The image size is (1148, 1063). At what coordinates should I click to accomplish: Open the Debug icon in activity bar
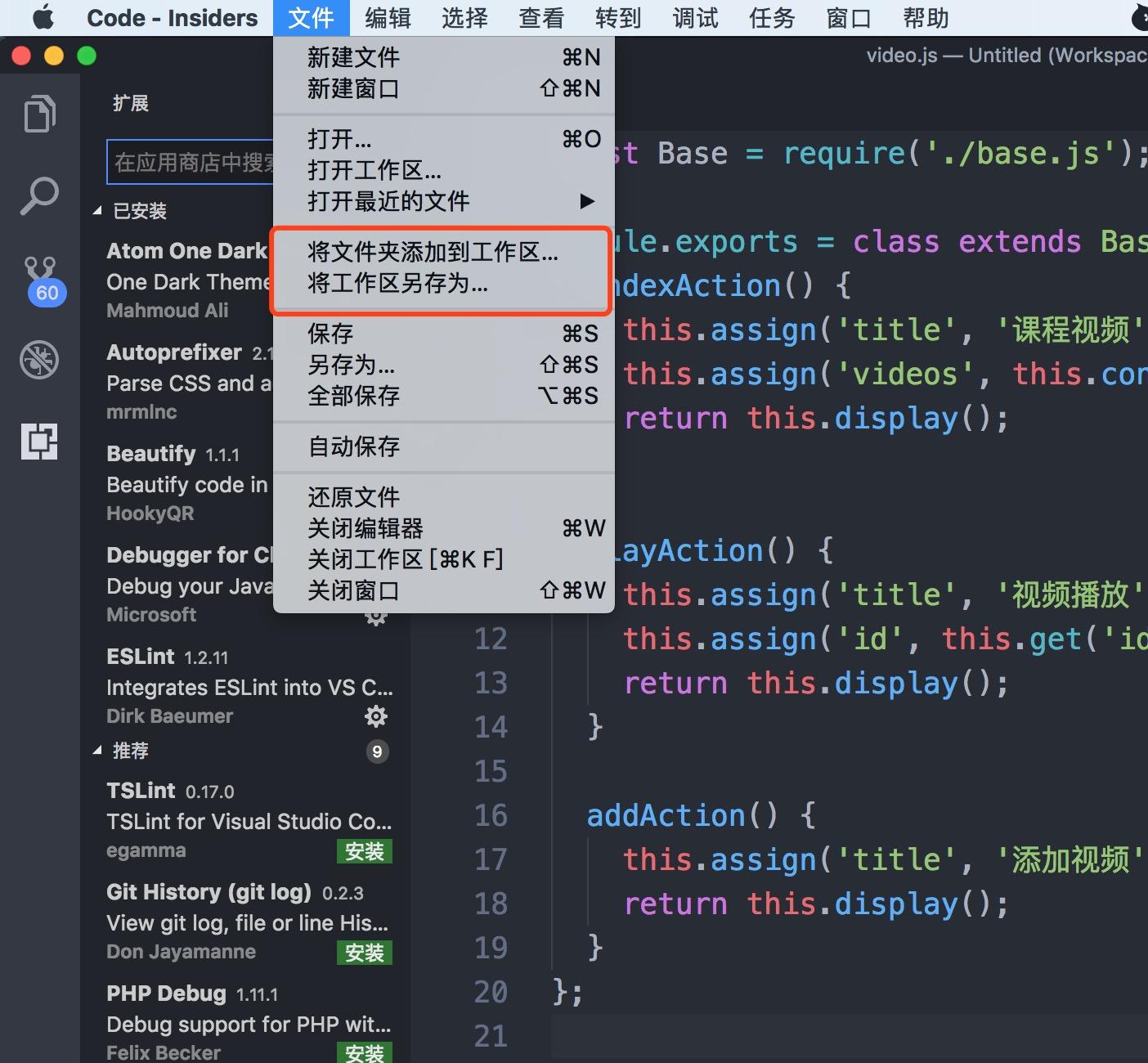[x=39, y=360]
